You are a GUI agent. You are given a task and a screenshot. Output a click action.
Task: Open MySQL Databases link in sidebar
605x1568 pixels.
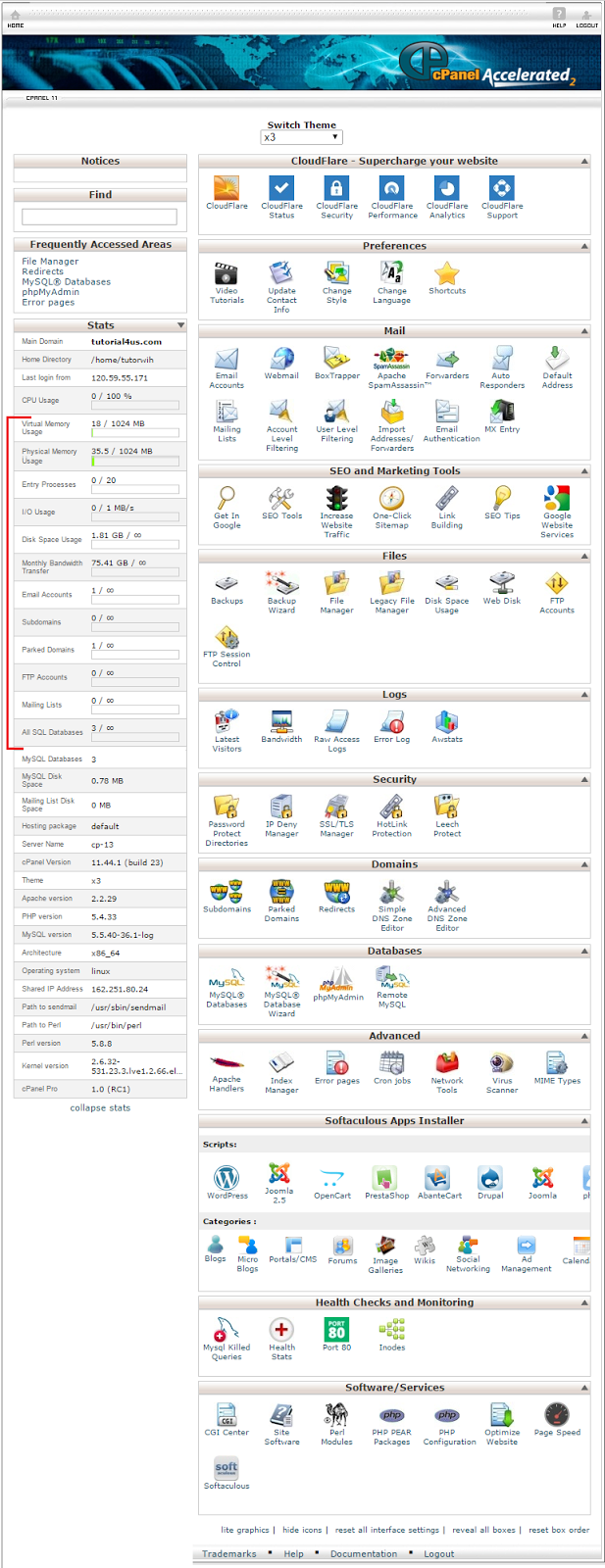tap(66, 282)
